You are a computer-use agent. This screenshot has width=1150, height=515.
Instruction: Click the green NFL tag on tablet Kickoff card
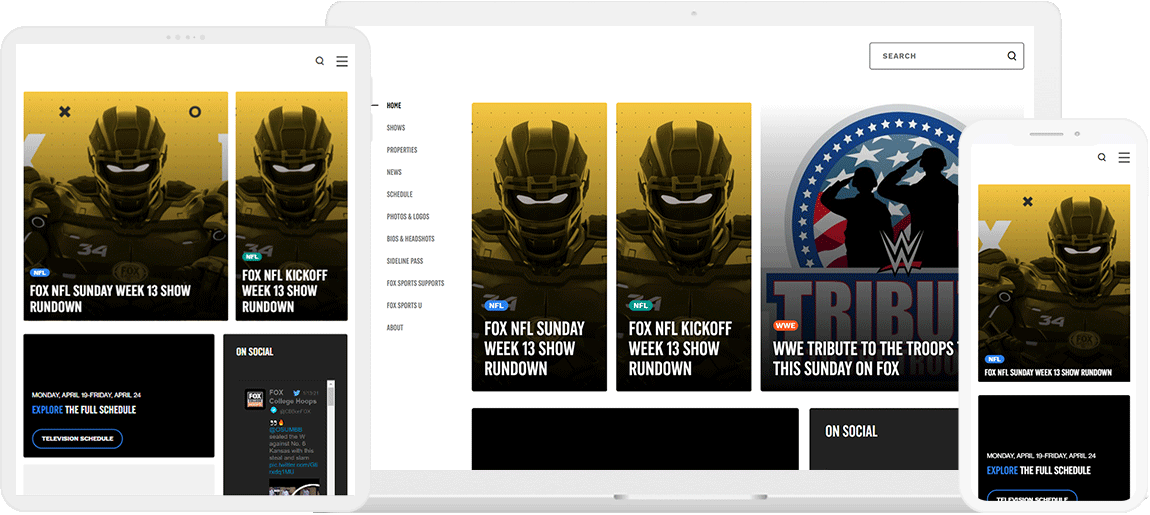252,257
